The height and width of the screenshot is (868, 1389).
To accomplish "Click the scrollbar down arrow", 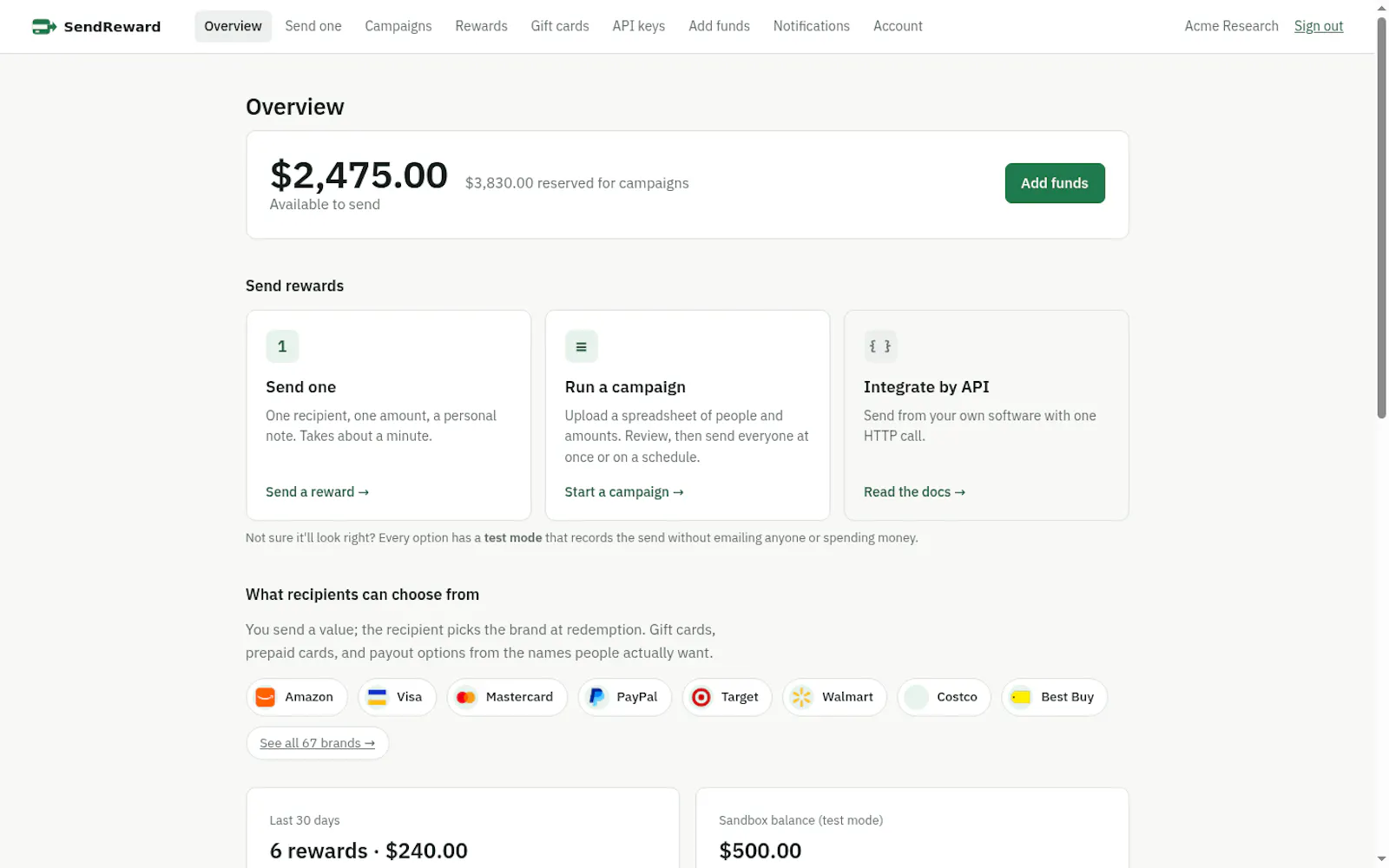I will (1381, 859).
